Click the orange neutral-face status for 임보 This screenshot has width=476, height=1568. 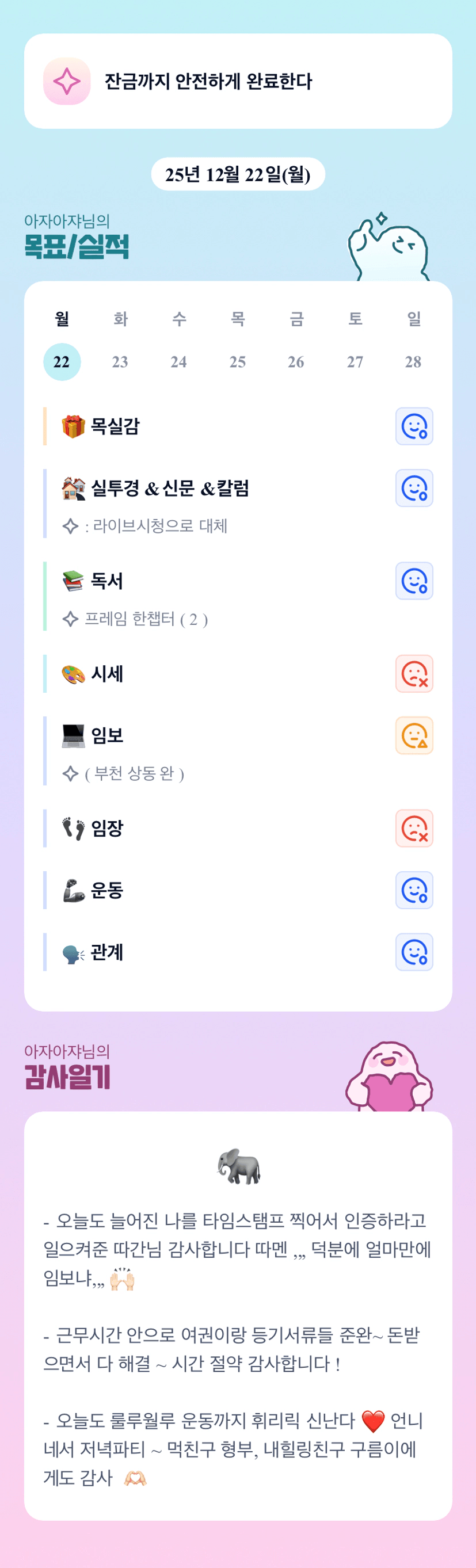(x=414, y=735)
